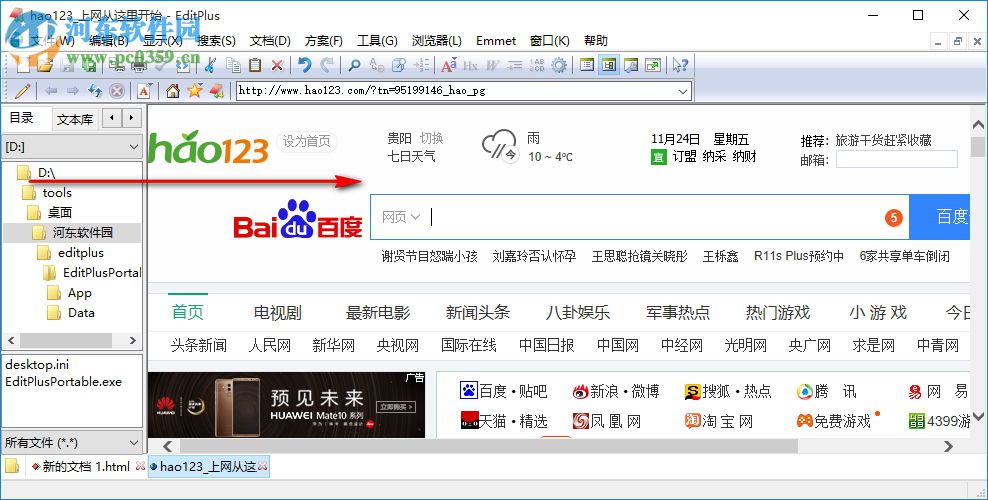Open the 工具(G) menu
Image resolution: width=988 pixels, height=500 pixels.
[377, 41]
